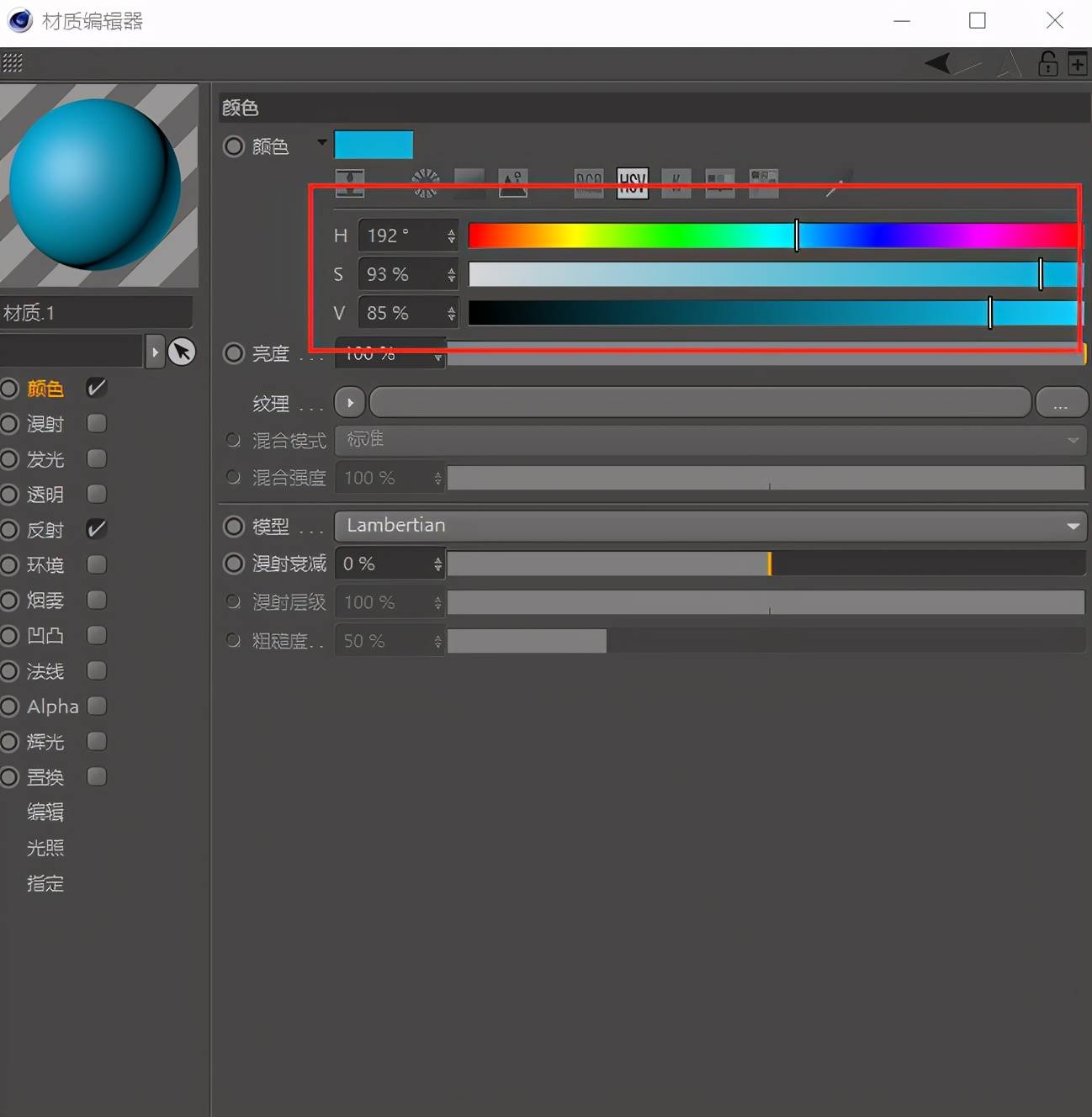This screenshot has height=1117, width=1092.
Task: Go up one level with the up arrow
Action: coord(1010,64)
